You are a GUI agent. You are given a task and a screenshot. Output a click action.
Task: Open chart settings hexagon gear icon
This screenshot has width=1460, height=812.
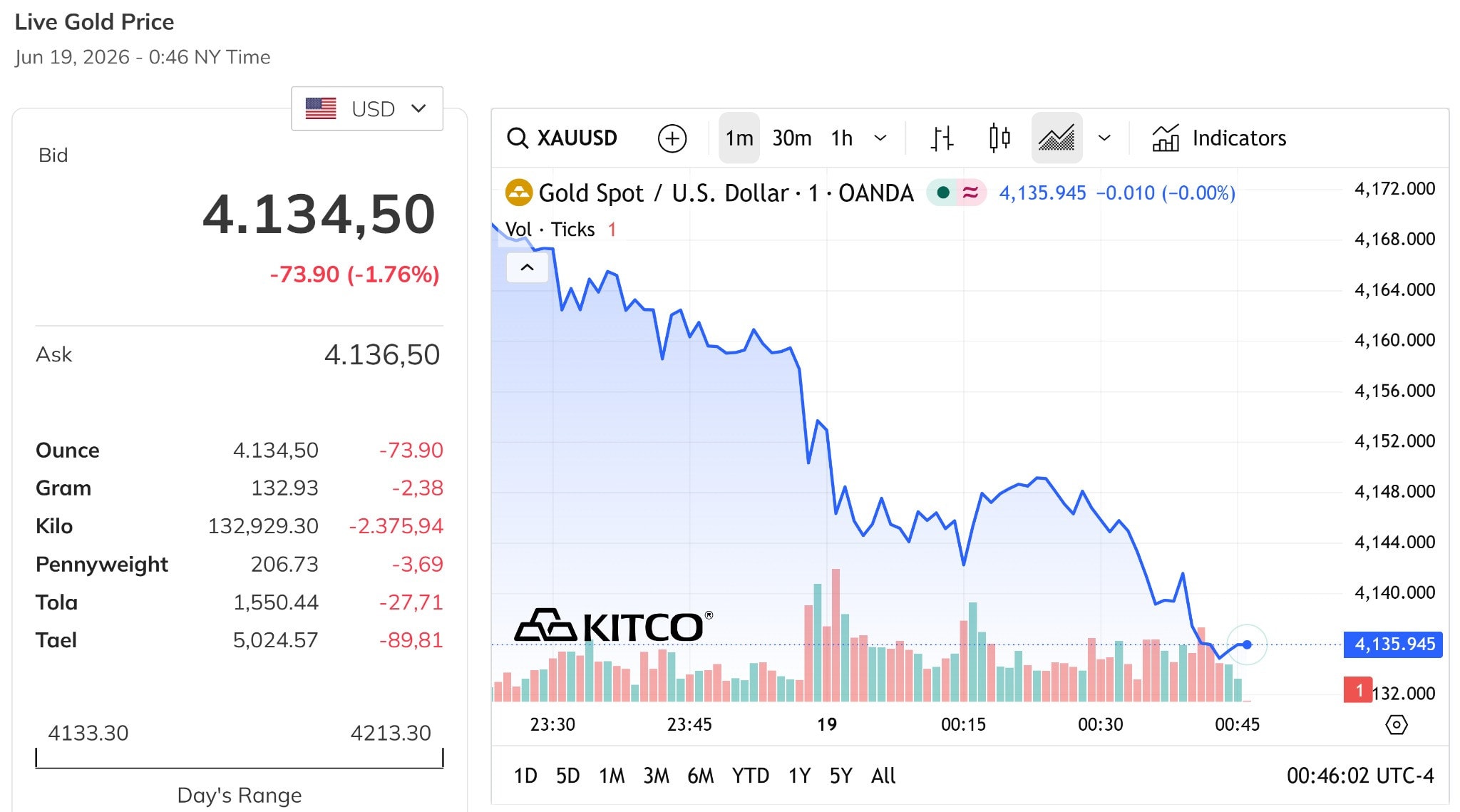[x=1396, y=725]
